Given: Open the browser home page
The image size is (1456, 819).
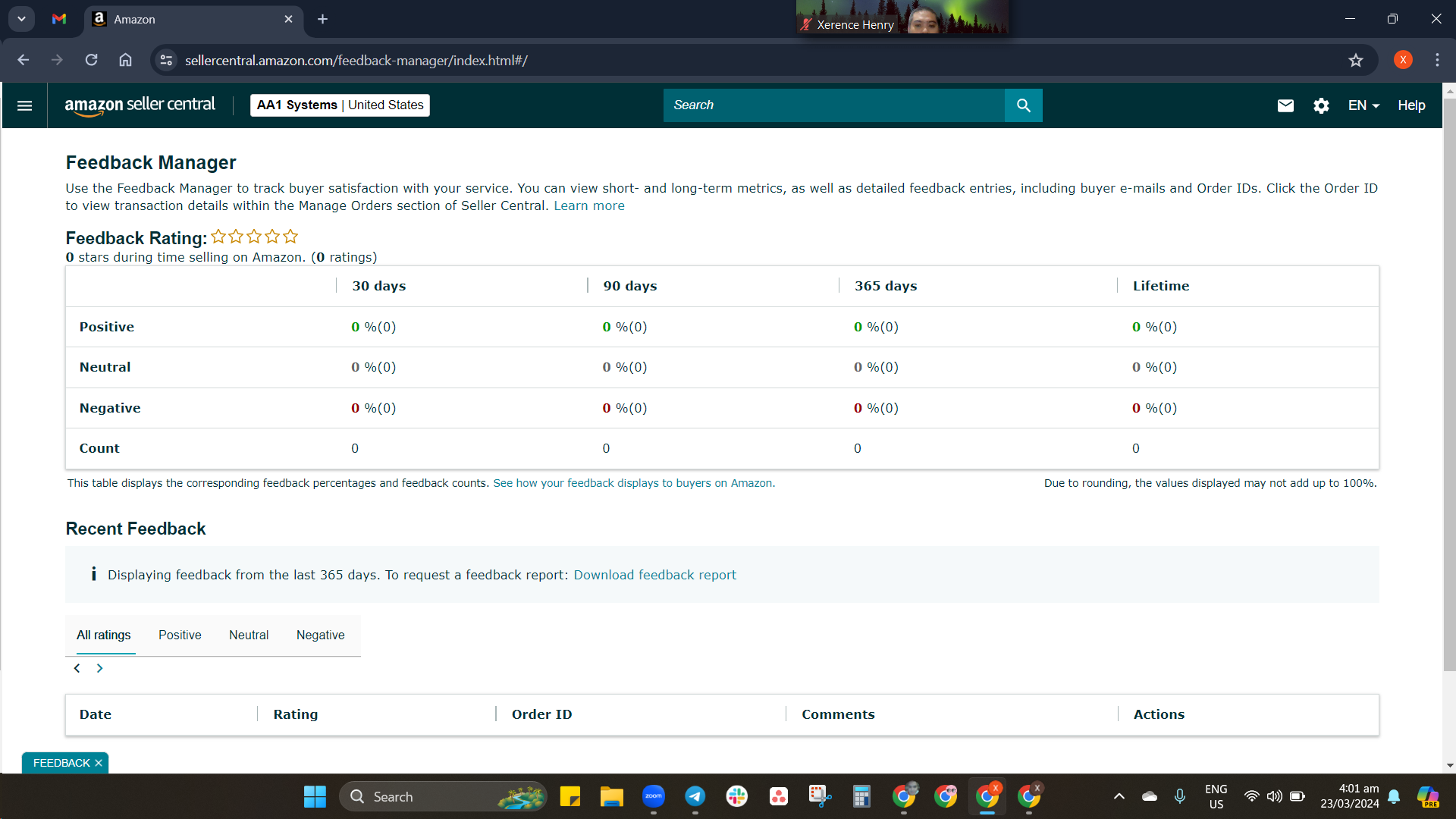Looking at the screenshot, I should coord(125,60).
